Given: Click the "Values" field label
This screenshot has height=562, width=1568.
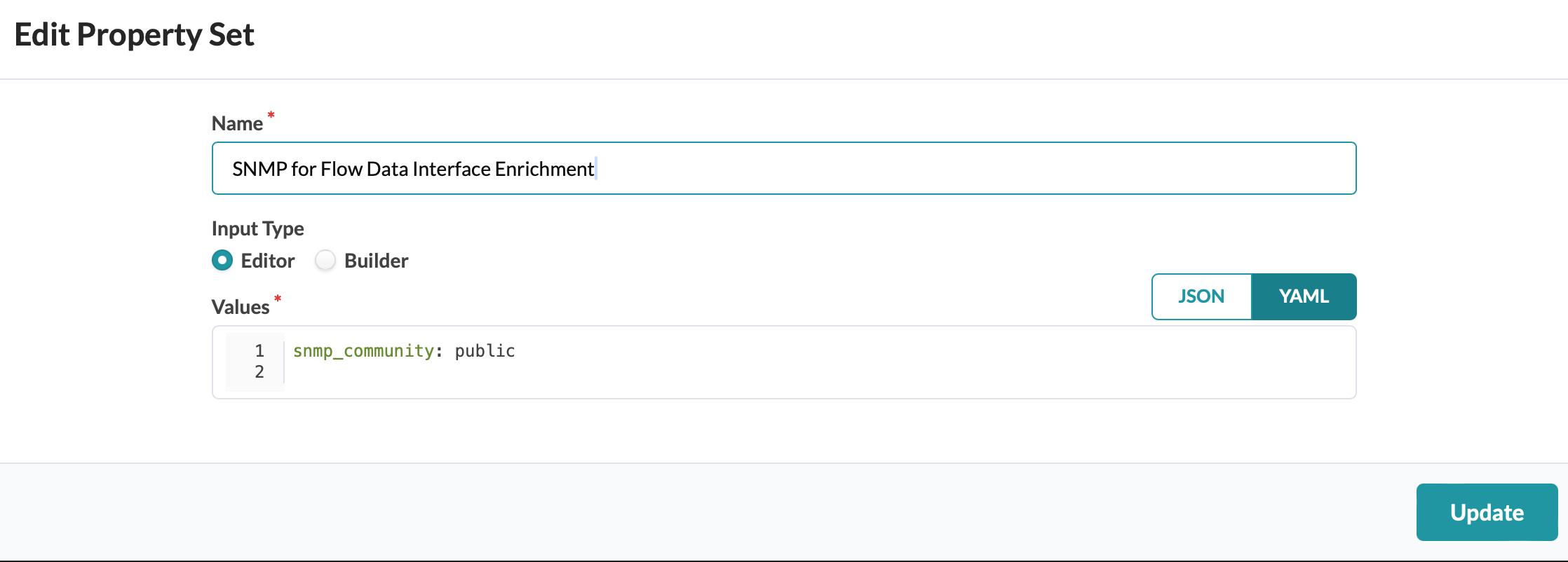Looking at the screenshot, I should tap(241, 307).
